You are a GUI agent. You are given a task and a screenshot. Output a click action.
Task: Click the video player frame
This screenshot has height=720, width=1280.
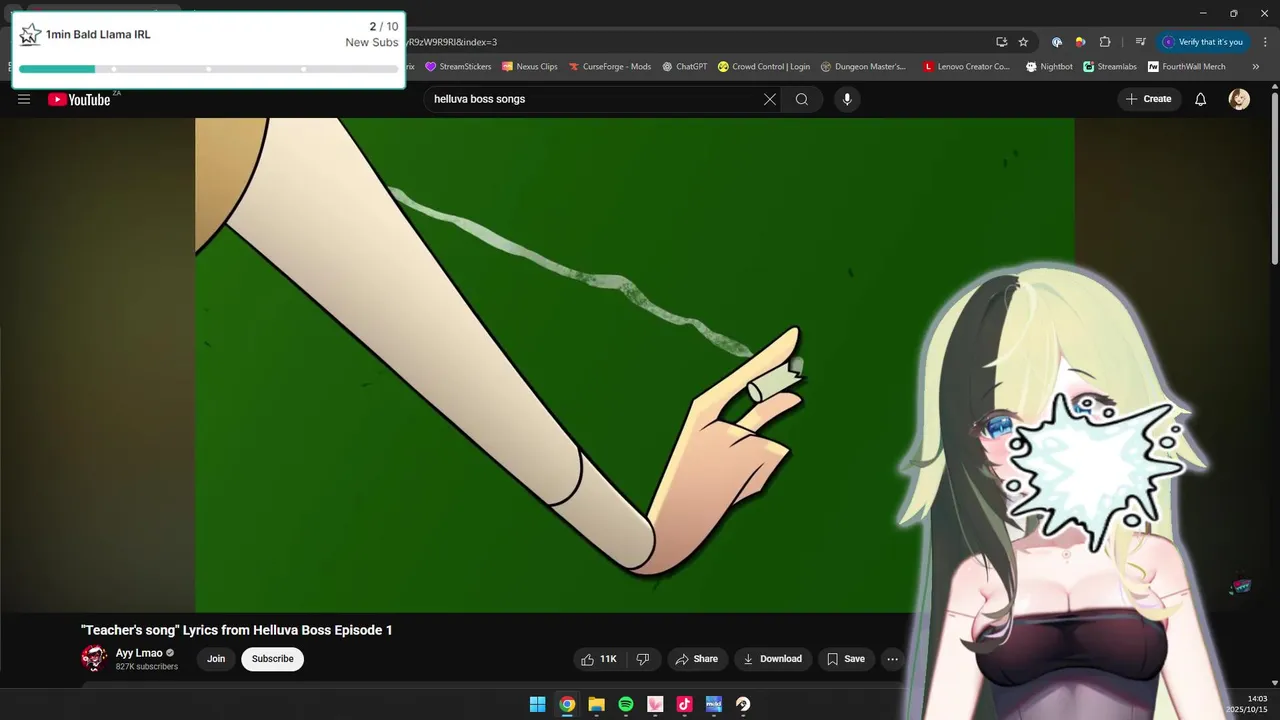[634, 364]
